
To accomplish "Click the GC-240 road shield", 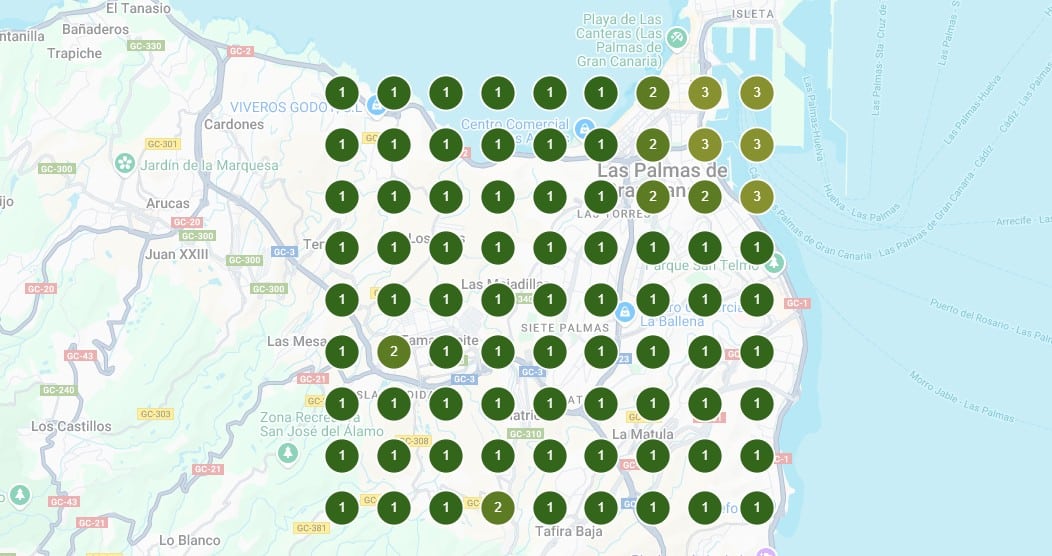I will tap(58, 390).
